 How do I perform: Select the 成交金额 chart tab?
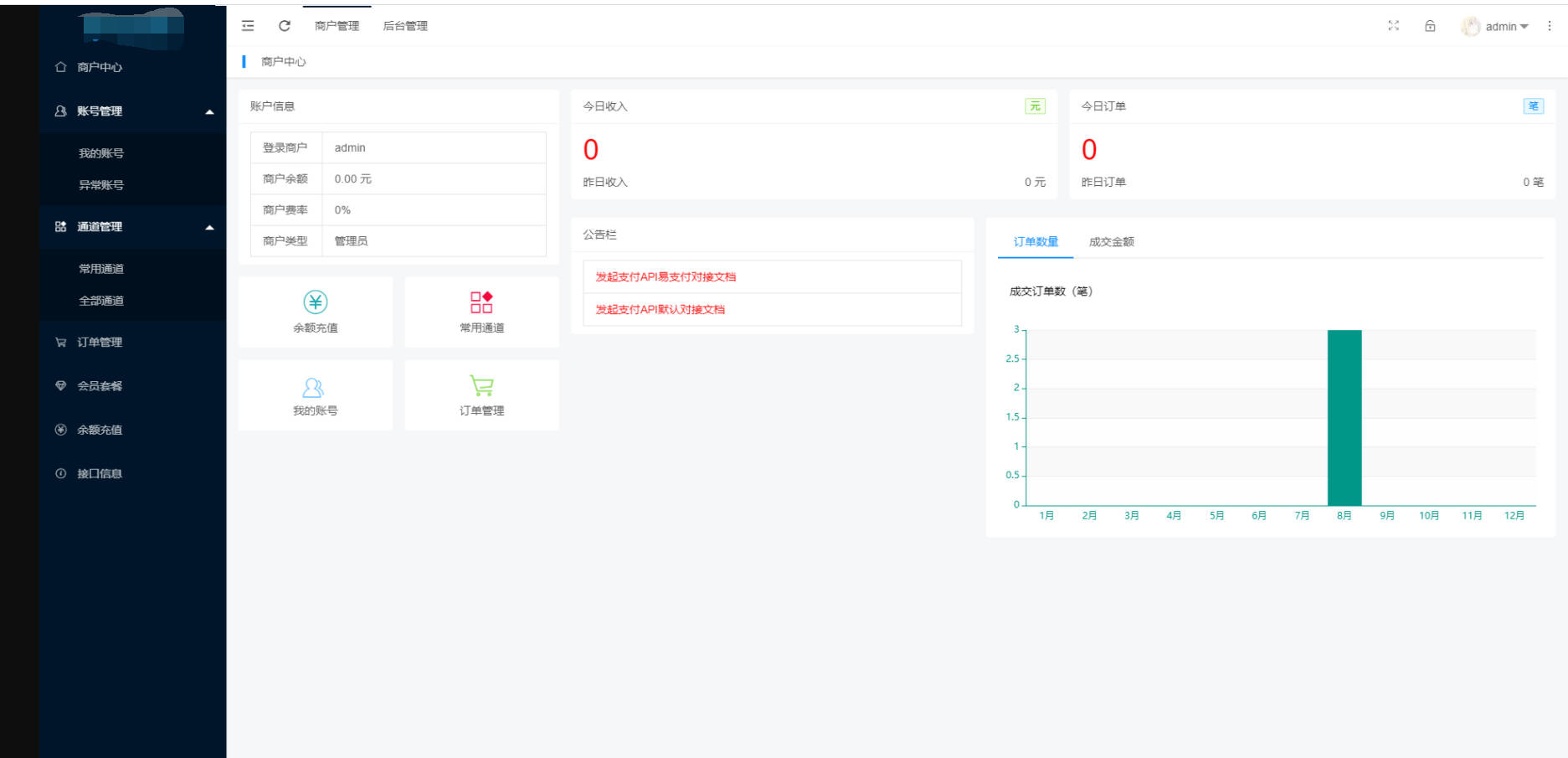tap(1111, 241)
